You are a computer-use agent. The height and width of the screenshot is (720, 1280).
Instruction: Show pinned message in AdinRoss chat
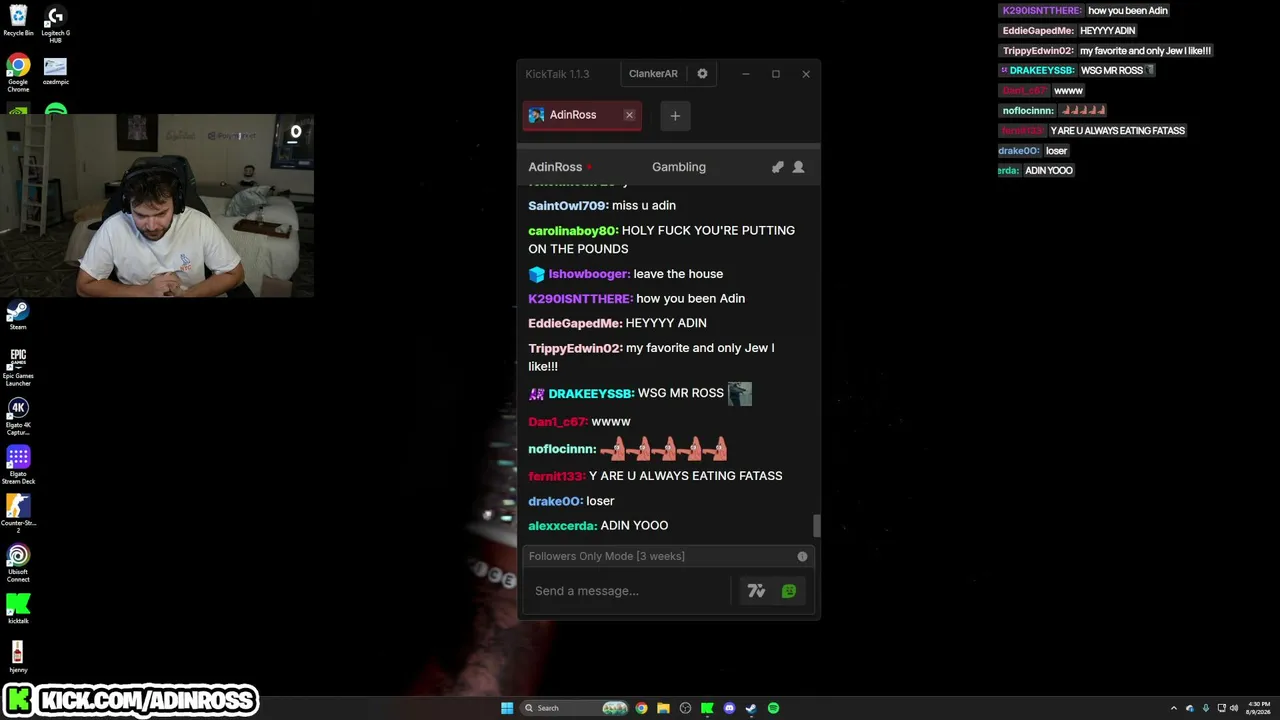(777, 167)
